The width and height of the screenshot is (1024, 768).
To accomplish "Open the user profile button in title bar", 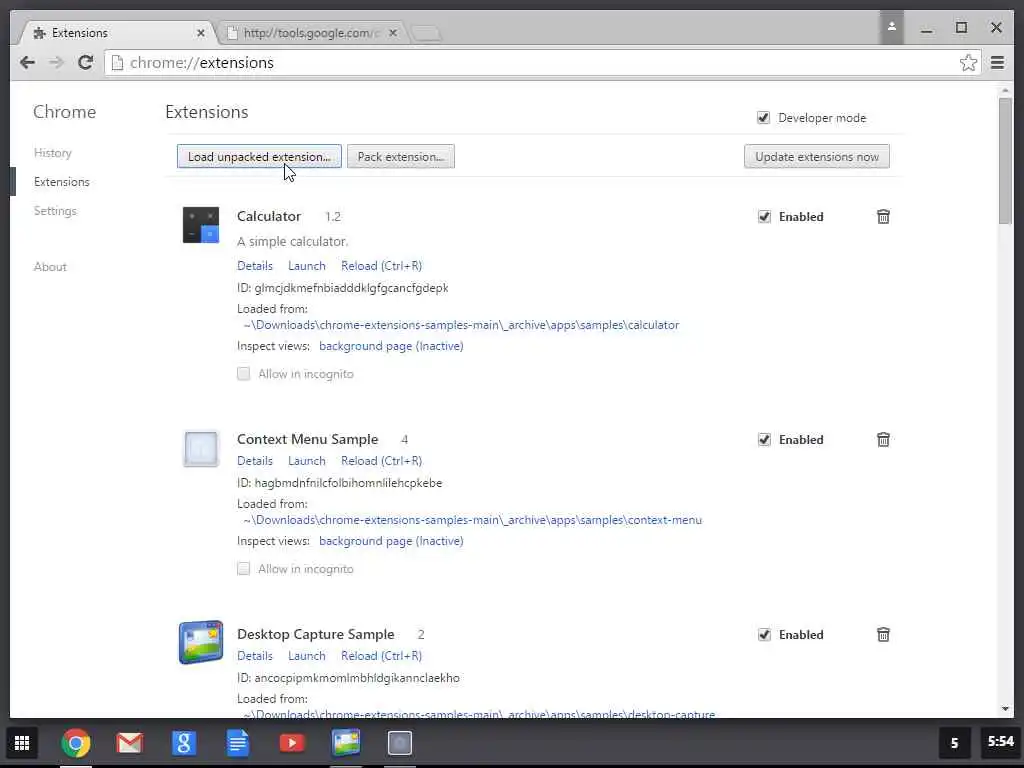I will coord(891,27).
